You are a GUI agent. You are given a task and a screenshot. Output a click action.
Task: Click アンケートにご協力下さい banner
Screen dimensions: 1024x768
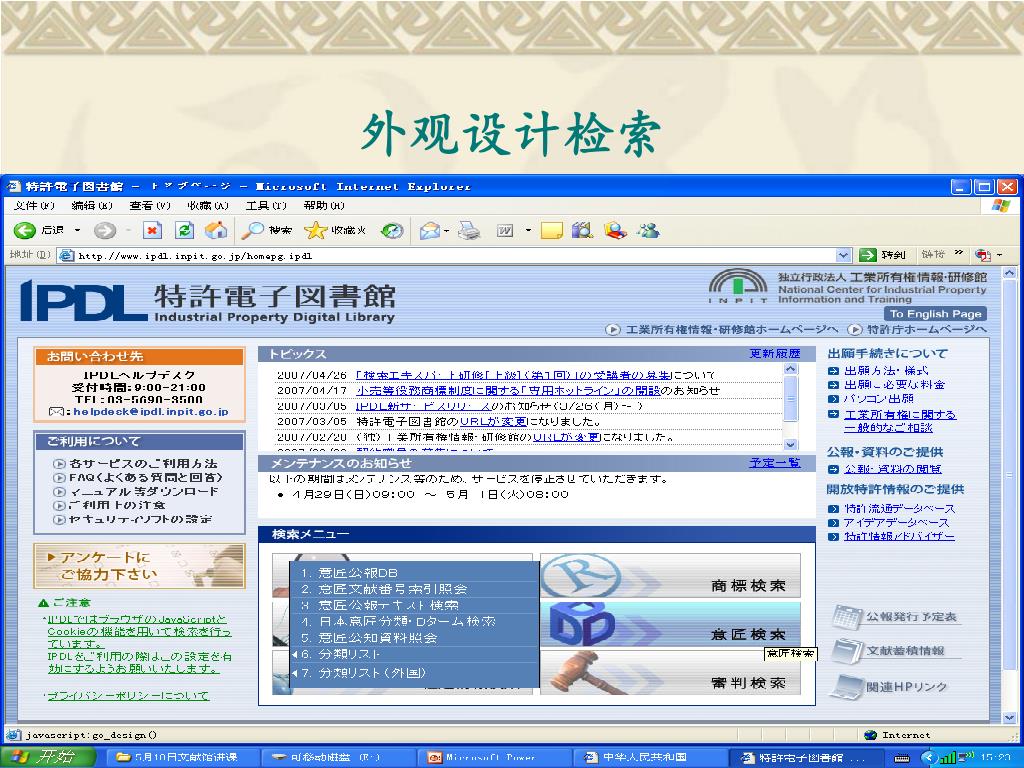tap(139, 566)
